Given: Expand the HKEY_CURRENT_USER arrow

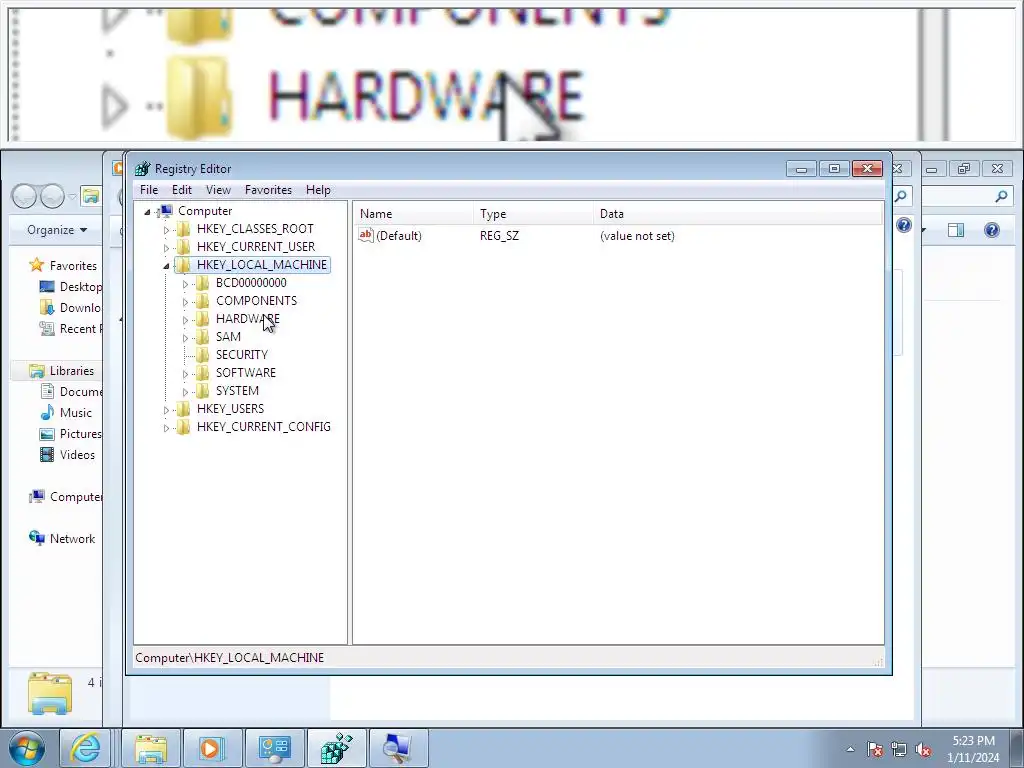Looking at the screenshot, I should [166, 248].
